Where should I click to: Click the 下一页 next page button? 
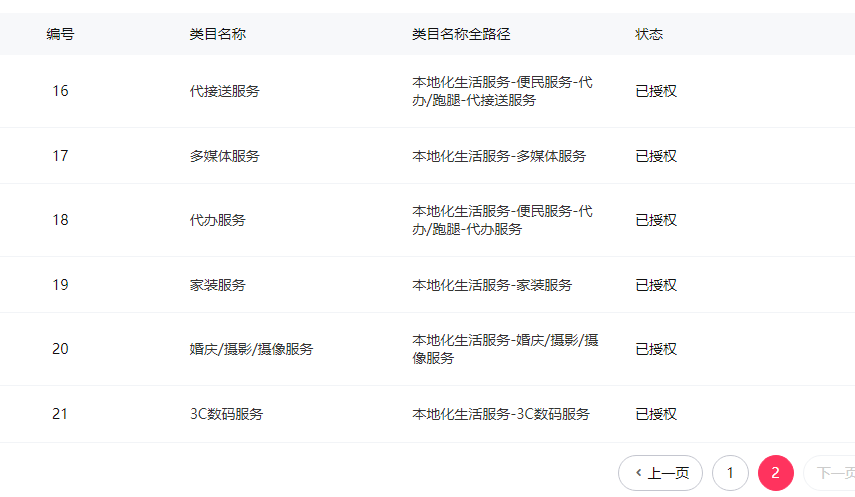832,473
